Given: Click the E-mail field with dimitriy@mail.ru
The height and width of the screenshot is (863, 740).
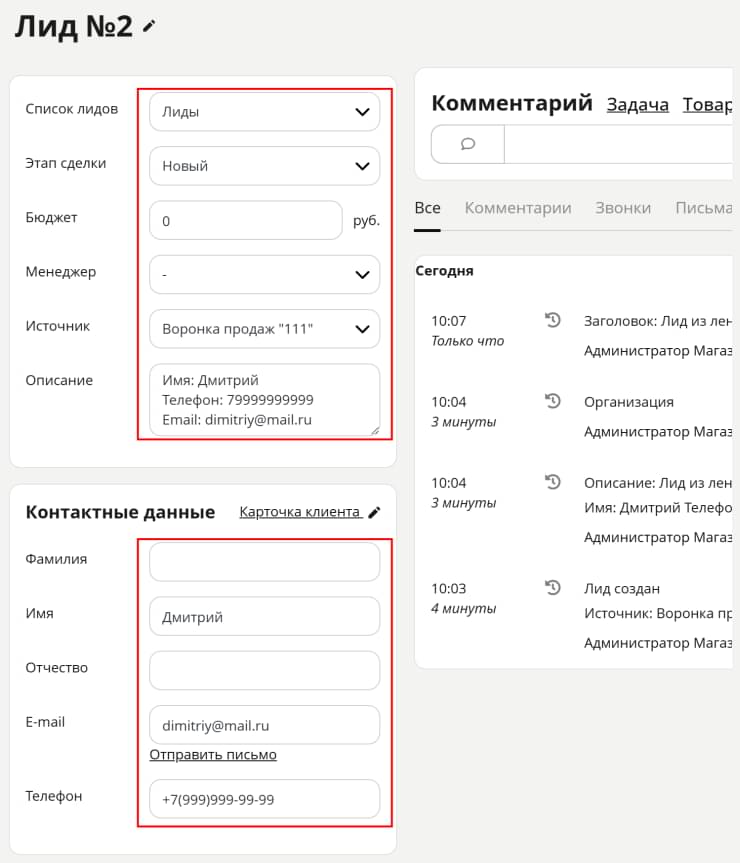Looking at the screenshot, I should tap(264, 725).
